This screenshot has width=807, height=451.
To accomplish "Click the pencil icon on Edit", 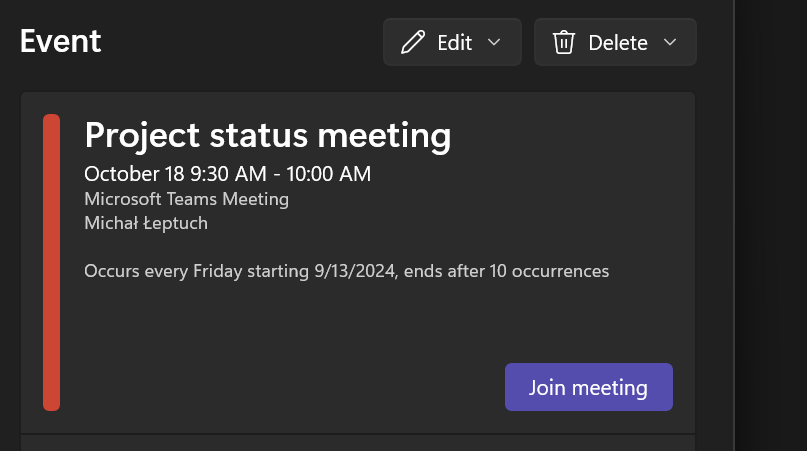I will click(413, 42).
